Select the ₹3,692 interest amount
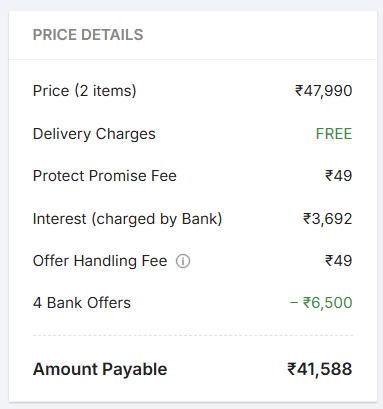 [x=327, y=219]
